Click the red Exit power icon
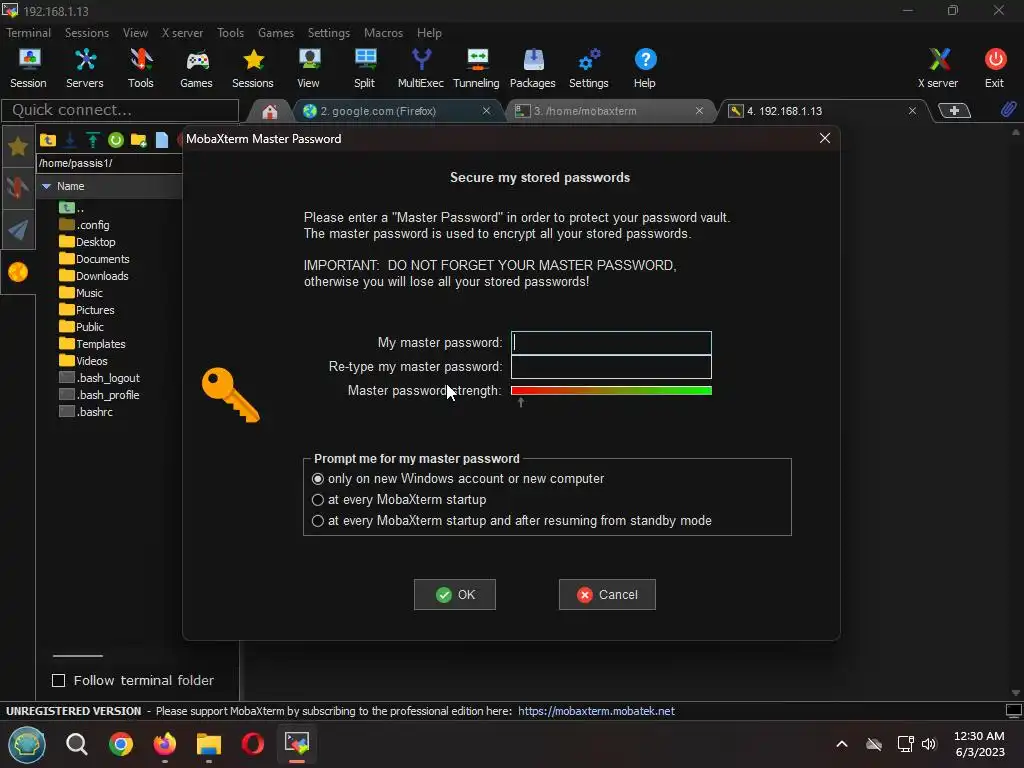1024x768 pixels. pos(995,68)
